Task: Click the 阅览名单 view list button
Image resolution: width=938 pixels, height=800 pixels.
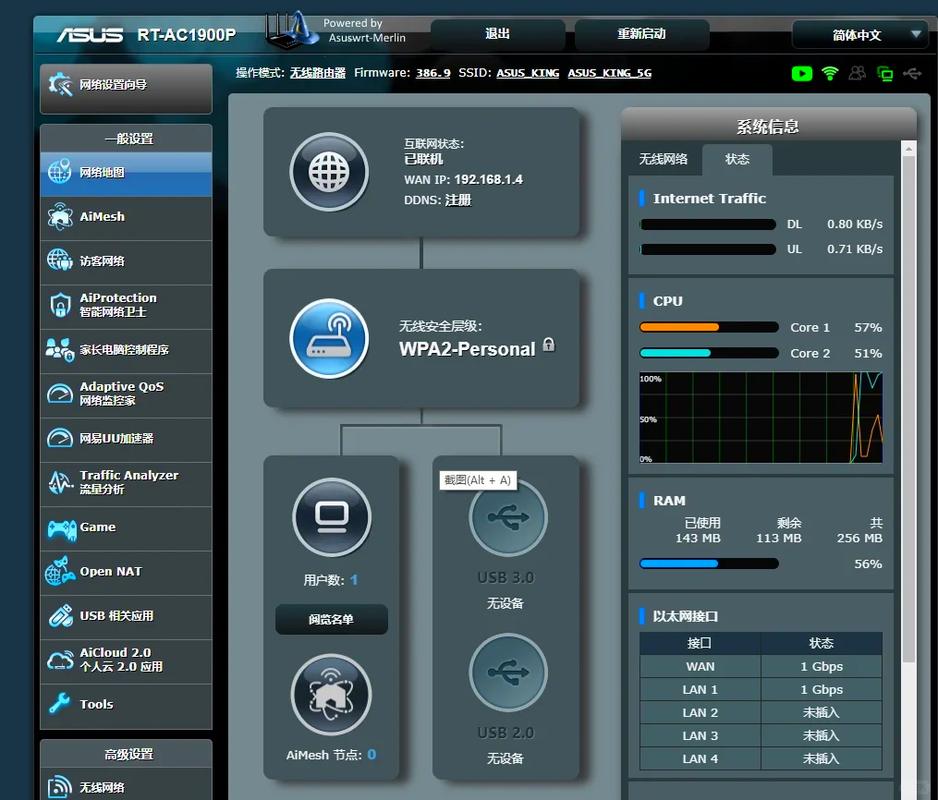Action: coord(331,619)
